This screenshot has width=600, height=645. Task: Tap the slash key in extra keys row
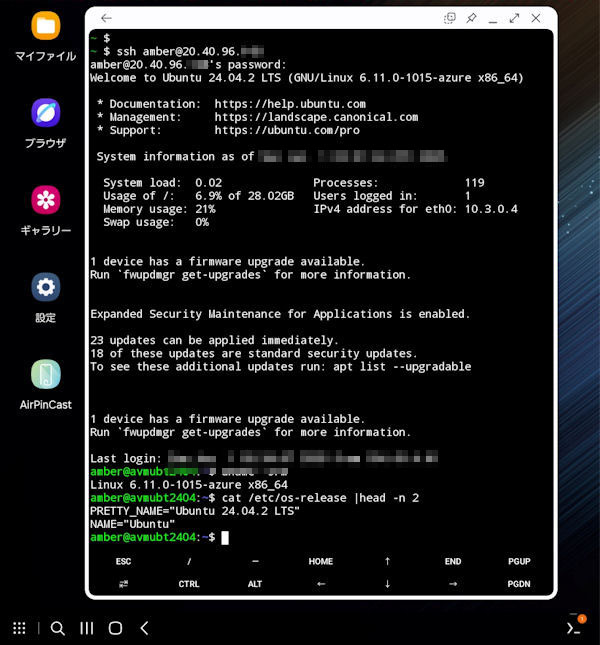coord(189,561)
